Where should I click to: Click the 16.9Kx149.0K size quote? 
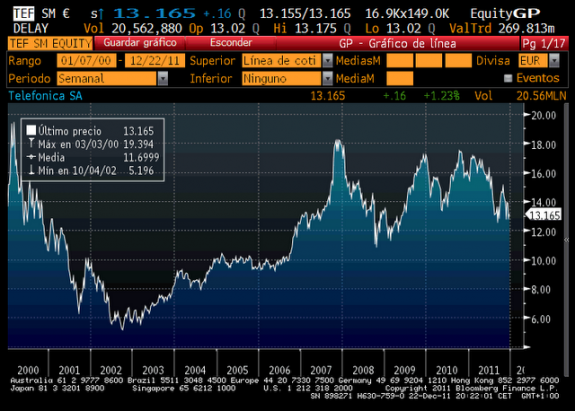click(x=407, y=14)
